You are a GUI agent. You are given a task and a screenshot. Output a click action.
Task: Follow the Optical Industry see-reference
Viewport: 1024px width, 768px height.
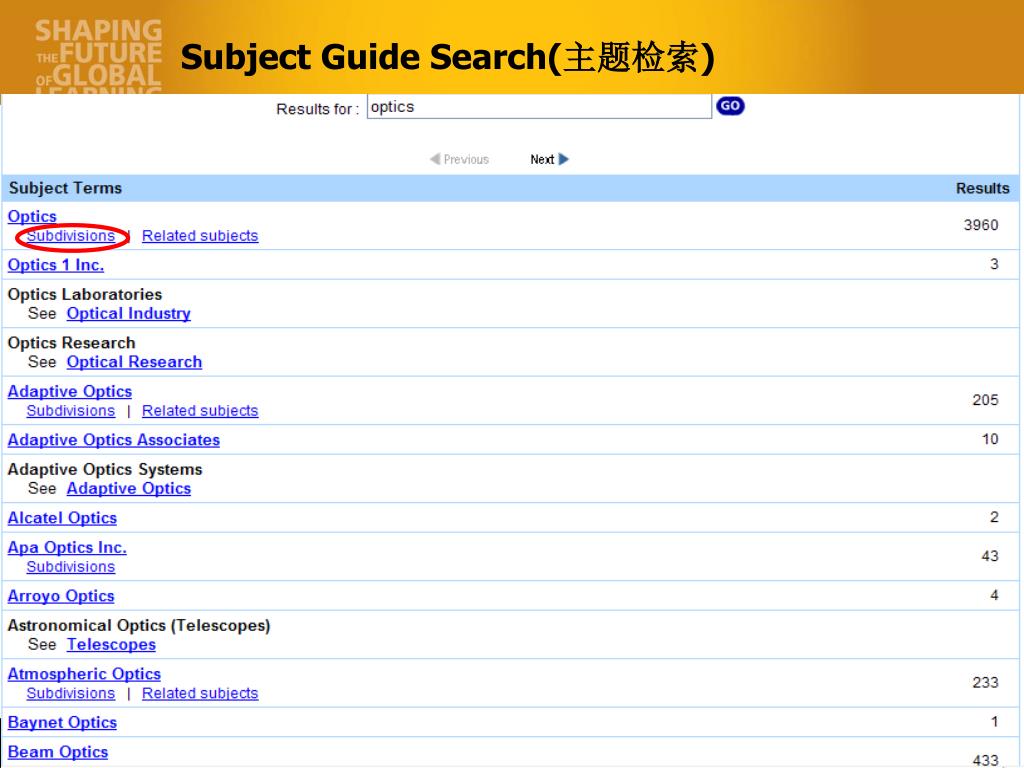(x=129, y=313)
